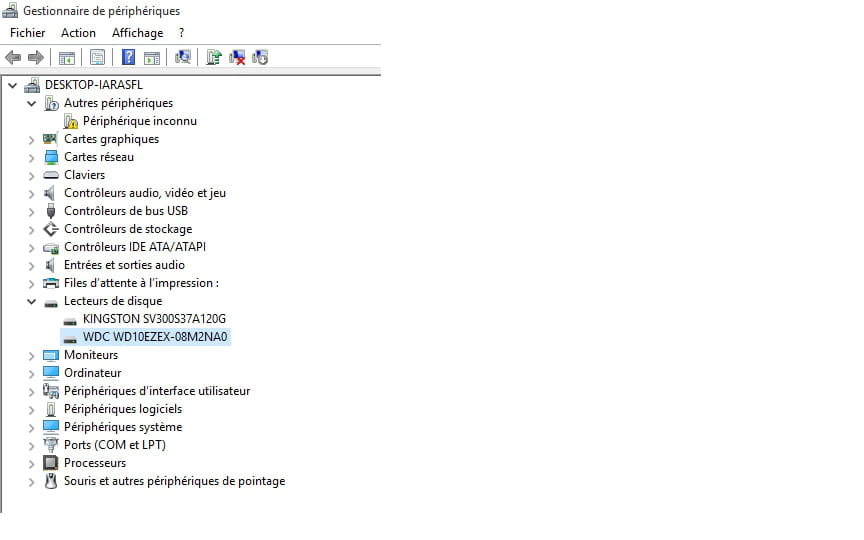The width and height of the screenshot is (864, 540).
Task: Select Processeurs label
Action: tap(95, 463)
